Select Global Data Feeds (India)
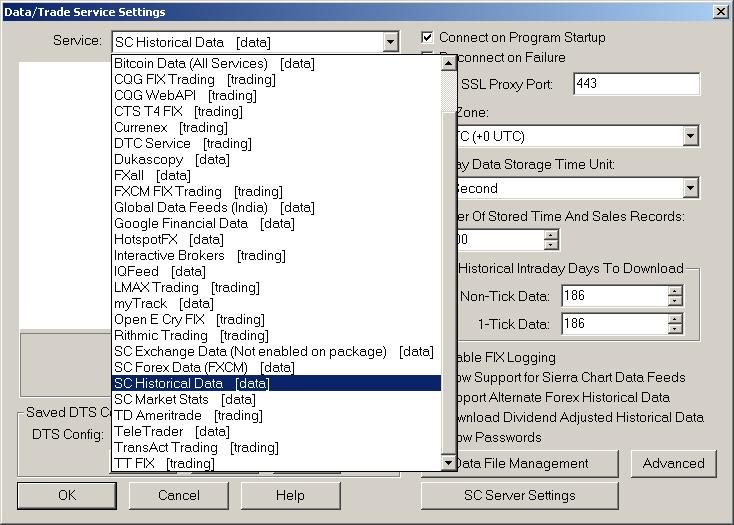Viewport: 734px width, 525px height. [277, 207]
